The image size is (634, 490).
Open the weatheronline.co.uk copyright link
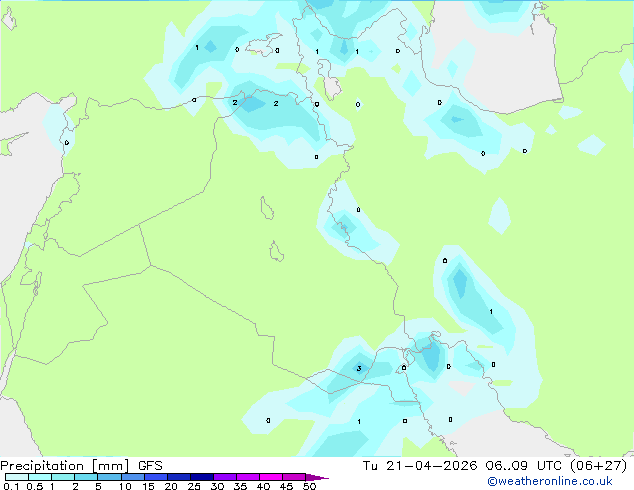click(549, 481)
